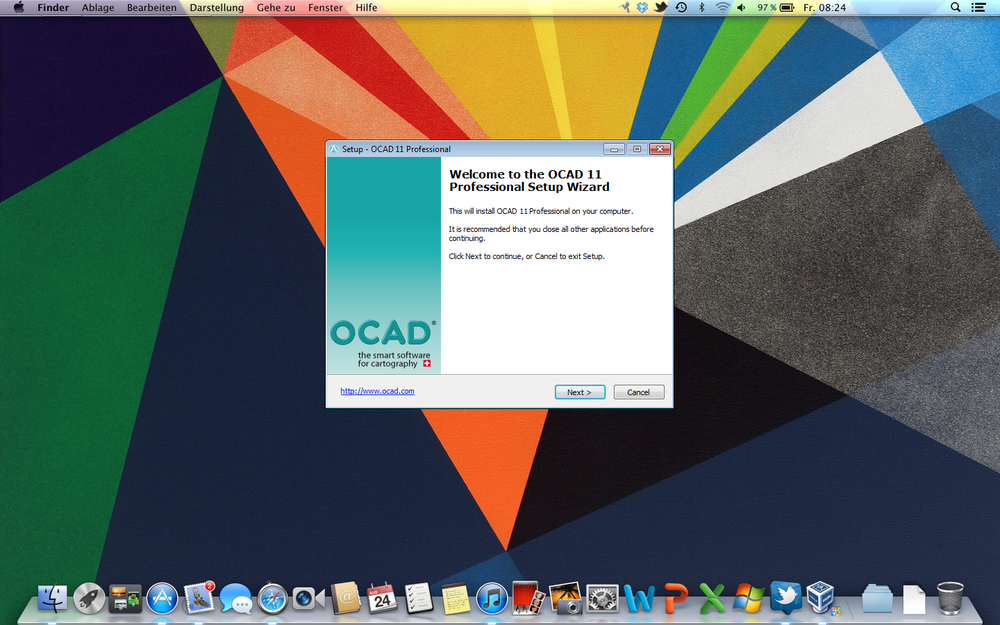Viewport: 1000px width, 625px height.
Task: Open iTunes from the Dock
Action: point(492,598)
